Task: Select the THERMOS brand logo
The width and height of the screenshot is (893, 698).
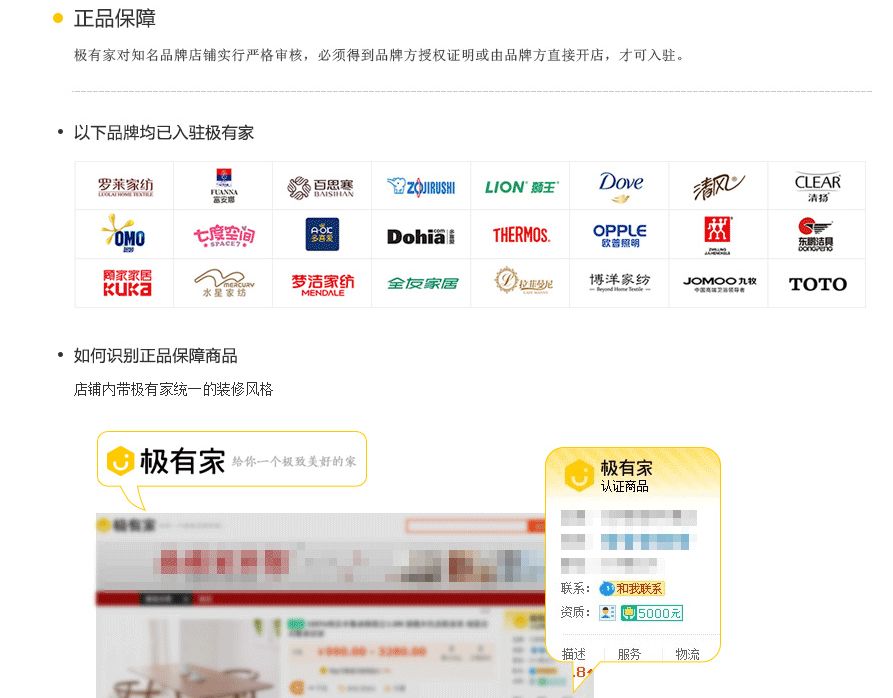Action: [521, 235]
